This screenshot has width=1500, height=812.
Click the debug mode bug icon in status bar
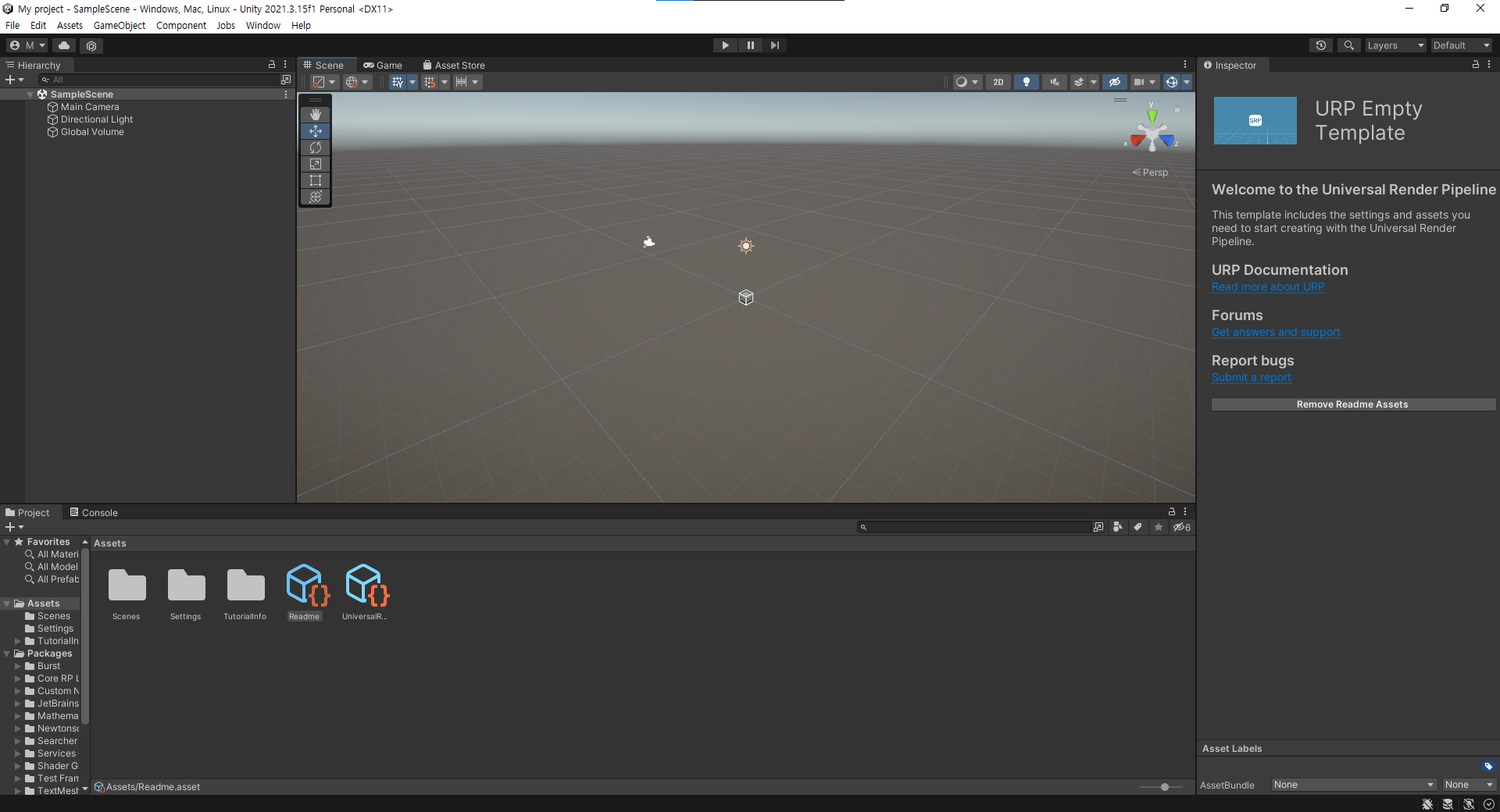[1427, 804]
